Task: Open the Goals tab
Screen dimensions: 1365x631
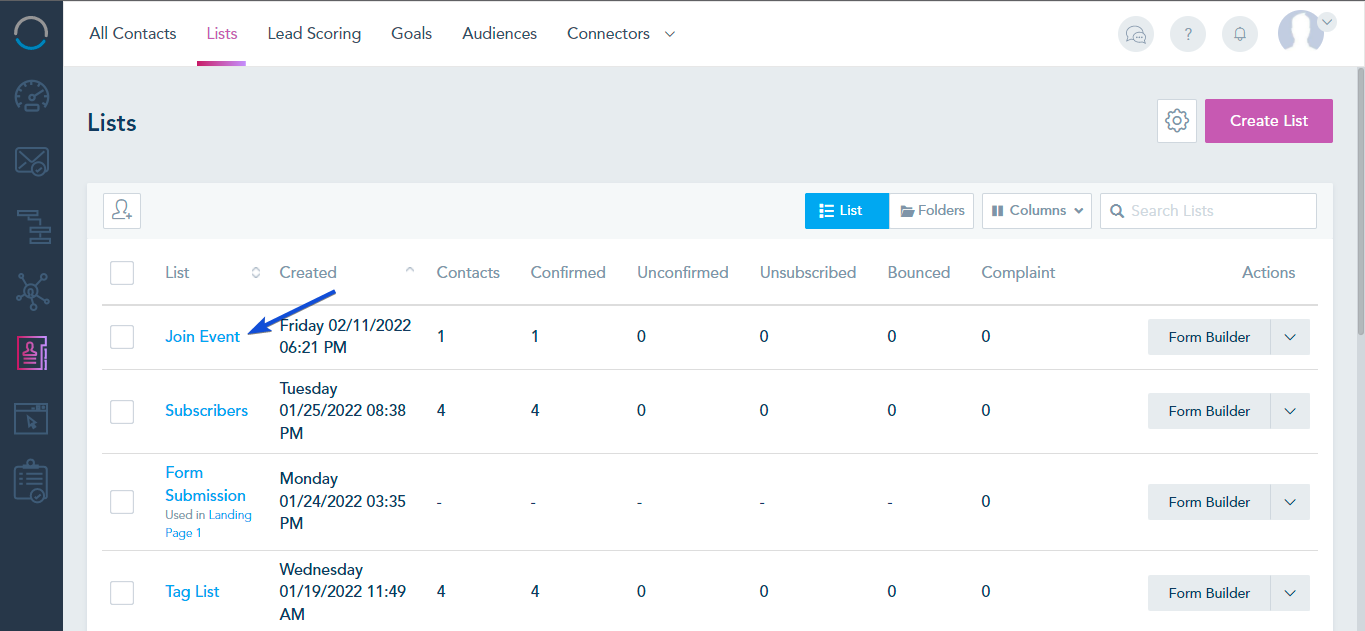Action: [412, 34]
